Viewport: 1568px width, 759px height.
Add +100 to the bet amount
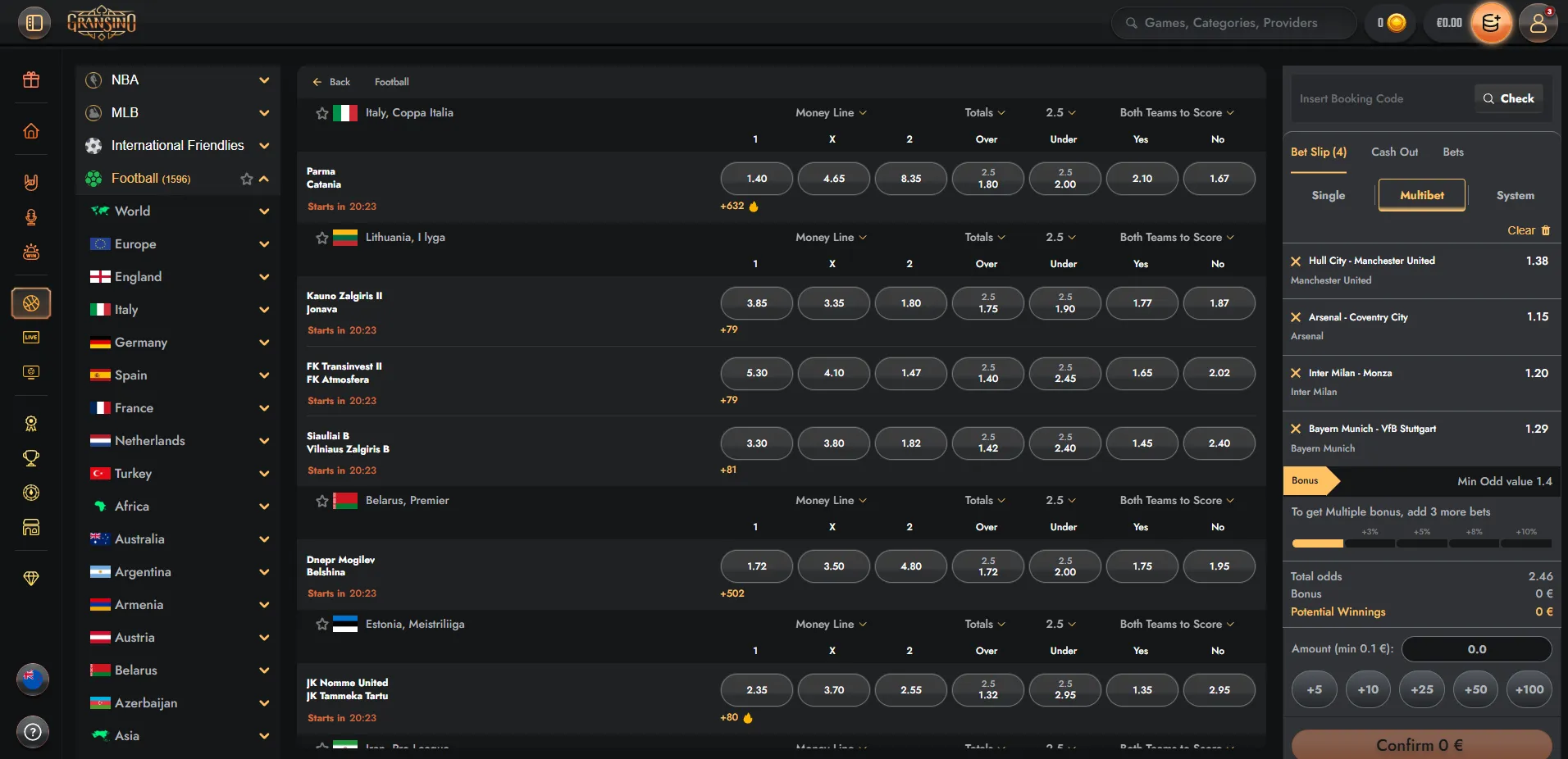coord(1529,689)
